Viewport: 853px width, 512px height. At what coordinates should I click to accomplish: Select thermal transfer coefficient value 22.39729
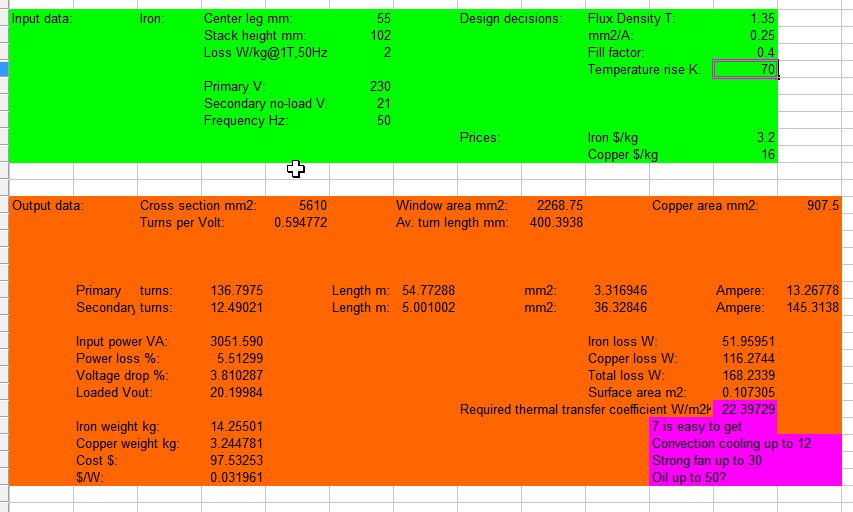[748, 409]
